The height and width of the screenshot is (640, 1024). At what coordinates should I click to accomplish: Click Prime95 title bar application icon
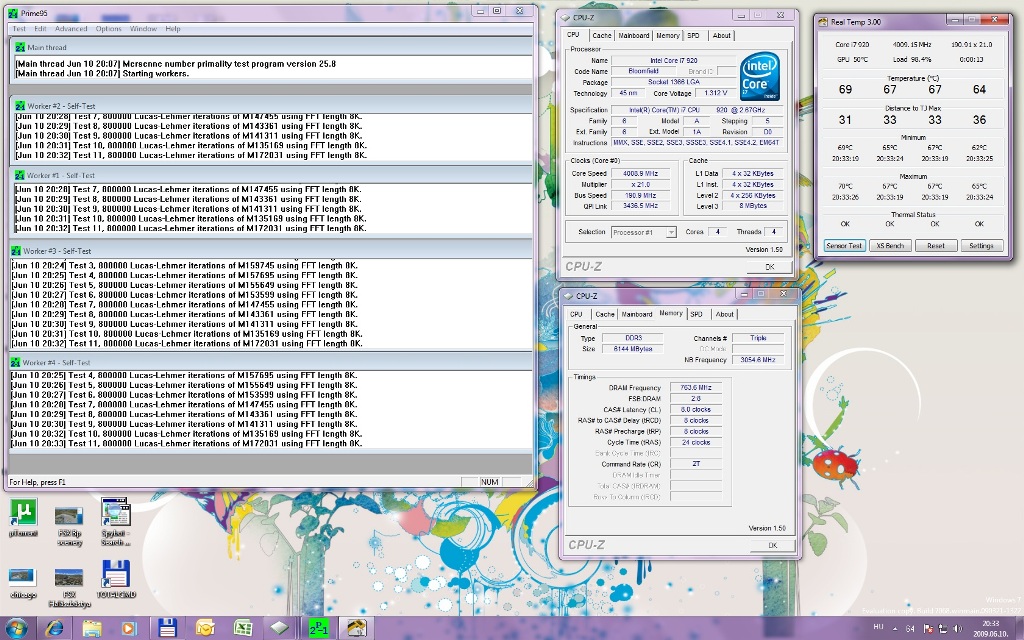pos(13,13)
